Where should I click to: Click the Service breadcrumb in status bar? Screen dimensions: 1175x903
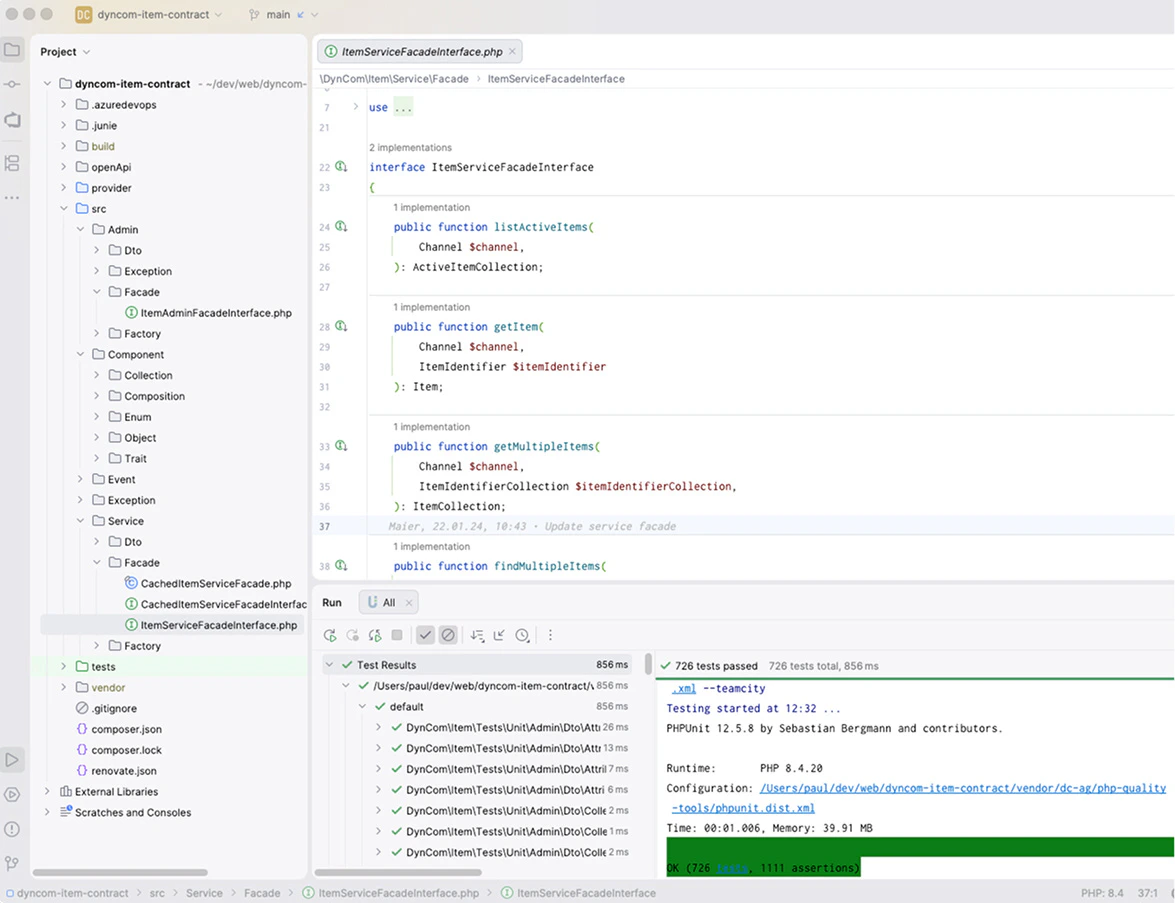tap(204, 893)
